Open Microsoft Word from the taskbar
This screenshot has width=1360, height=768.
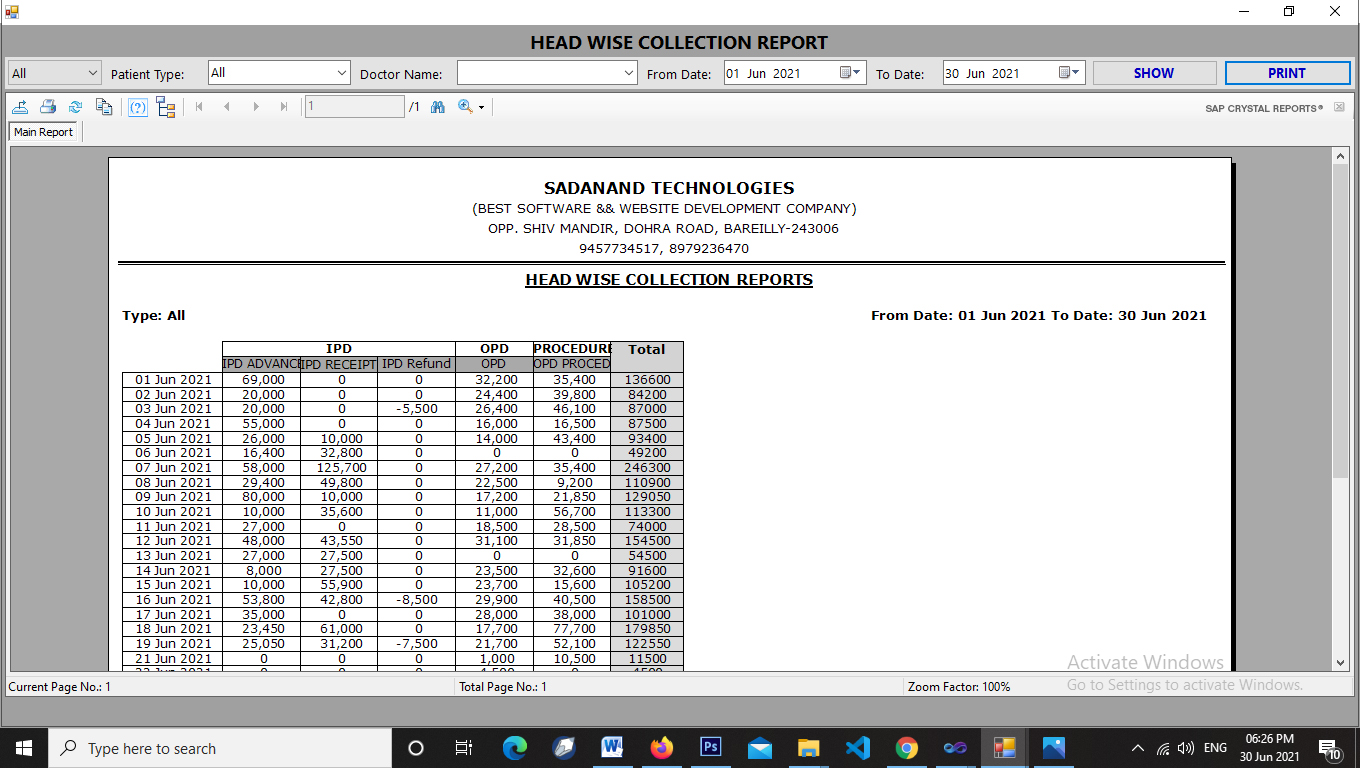click(613, 748)
